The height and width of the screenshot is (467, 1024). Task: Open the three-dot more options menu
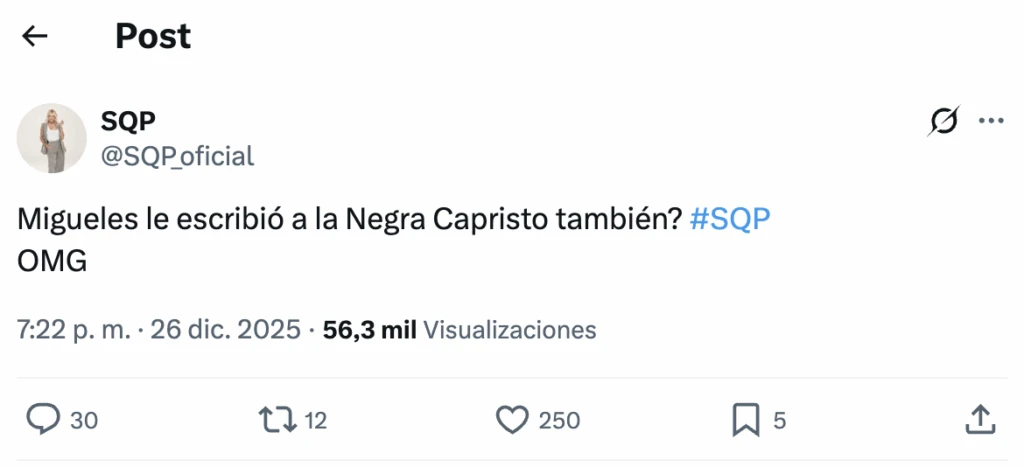point(990,122)
